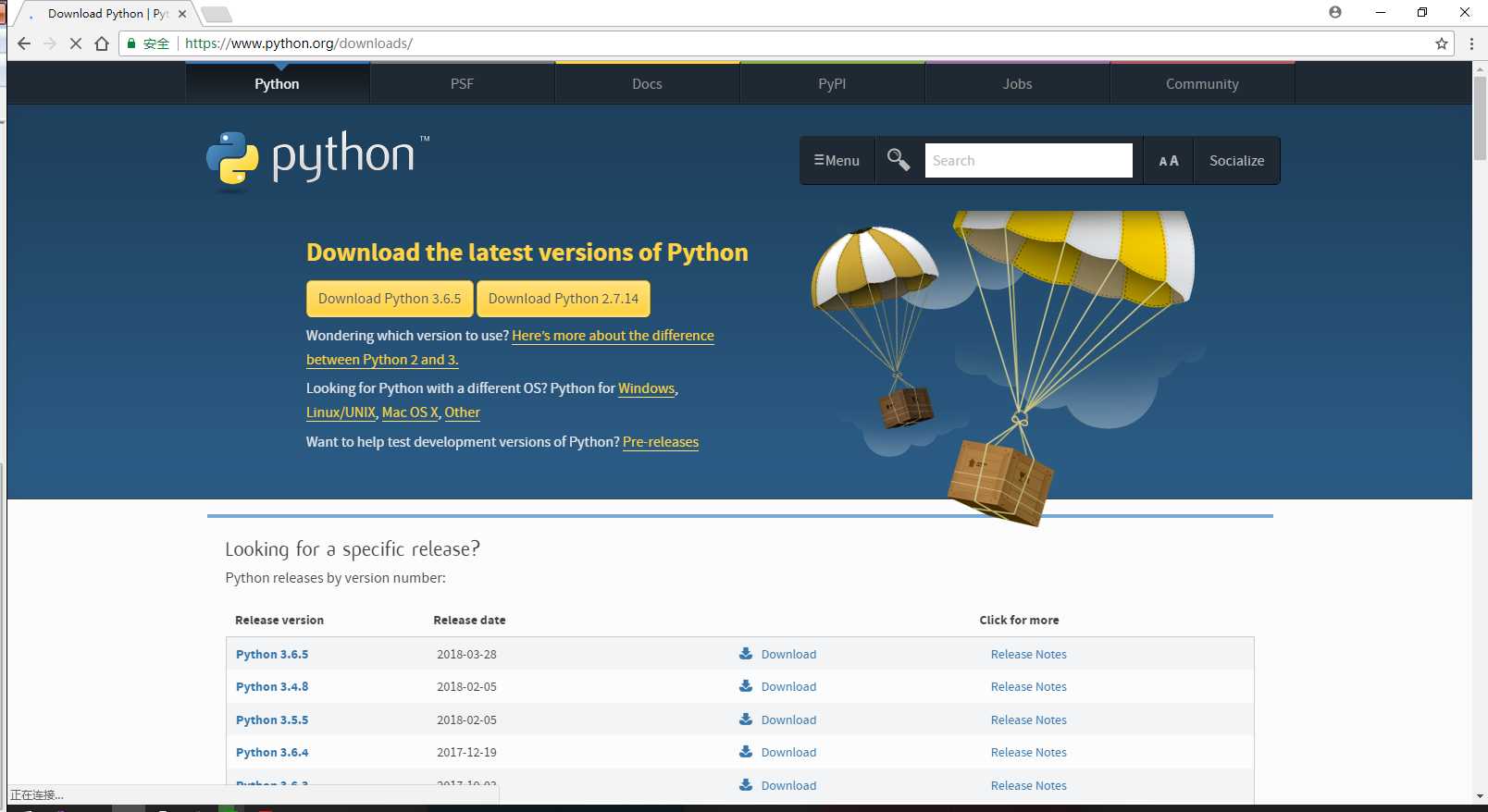Image resolution: width=1488 pixels, height=812 pixels.
Task: Click 'Click for more' column header
Action: tap(1019, 620)
